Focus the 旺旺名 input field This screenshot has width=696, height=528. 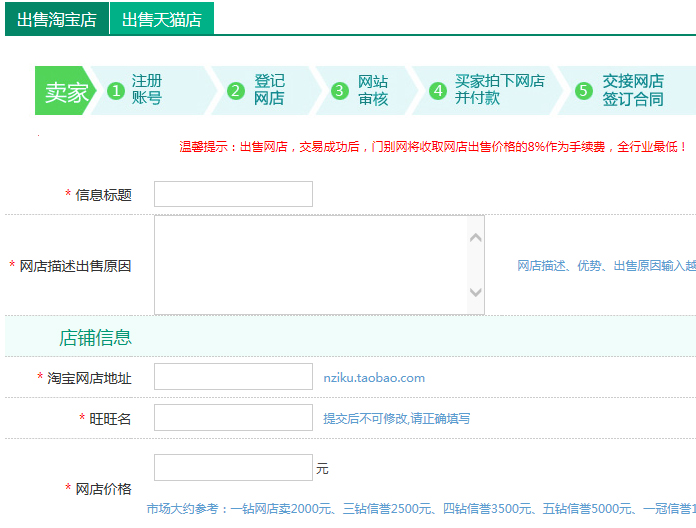233,418
